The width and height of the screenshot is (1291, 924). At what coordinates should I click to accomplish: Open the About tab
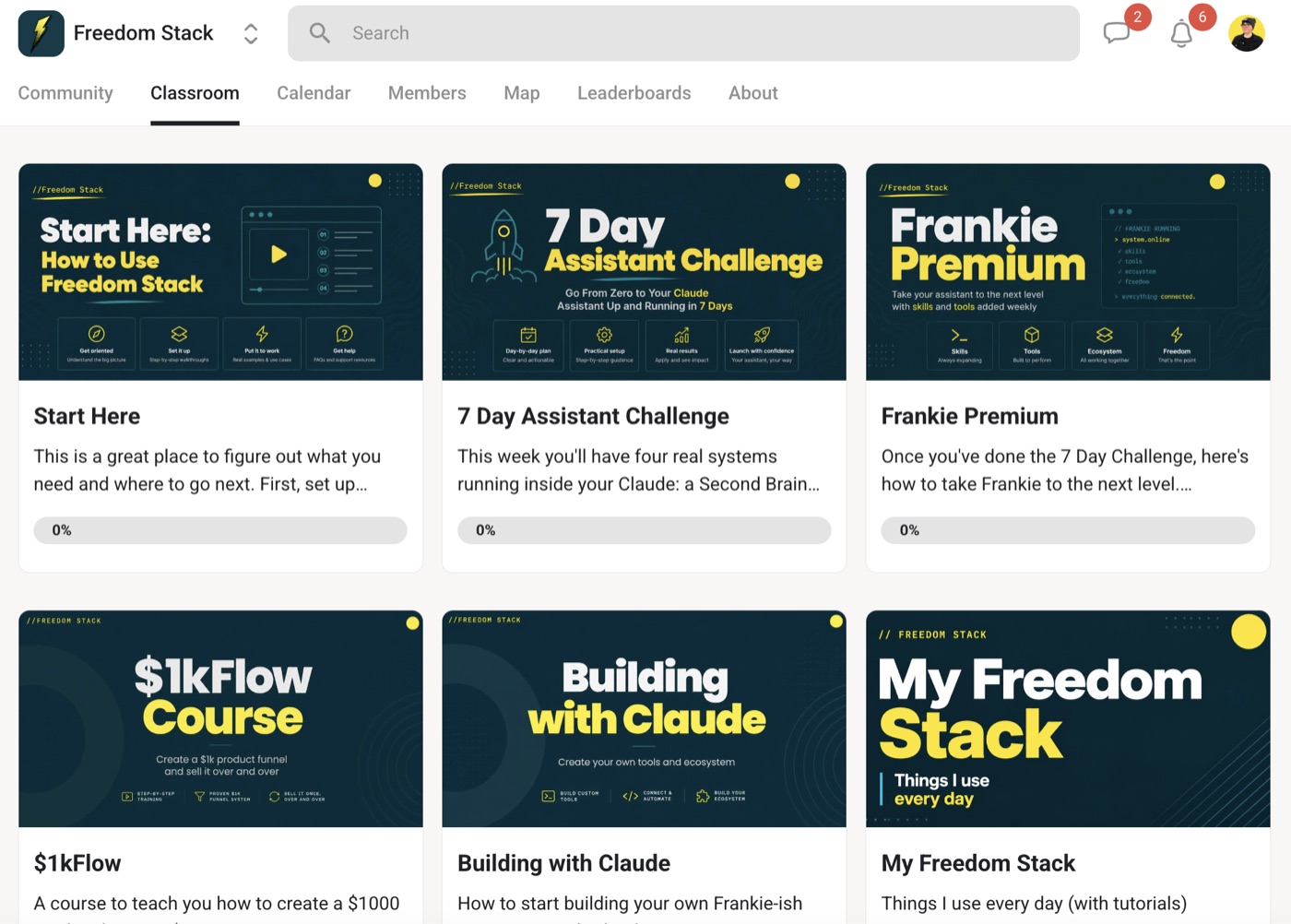click(753, 93)
